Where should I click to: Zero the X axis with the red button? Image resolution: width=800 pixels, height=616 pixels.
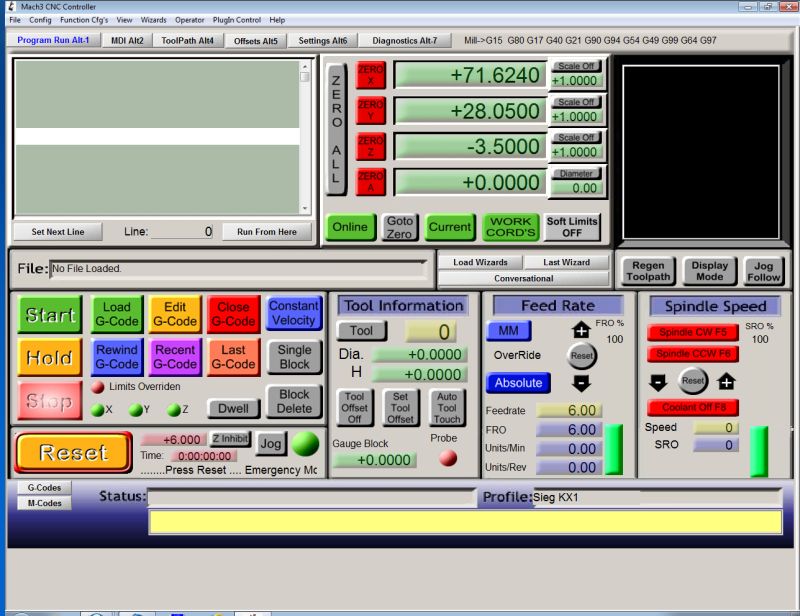pyautogui.click(x=370, y=75)
